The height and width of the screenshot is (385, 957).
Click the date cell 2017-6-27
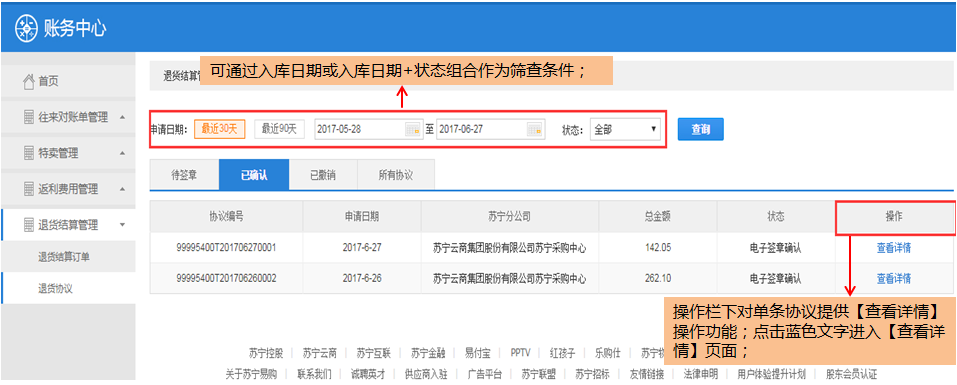pyautogui.click(x=361, y=248)
